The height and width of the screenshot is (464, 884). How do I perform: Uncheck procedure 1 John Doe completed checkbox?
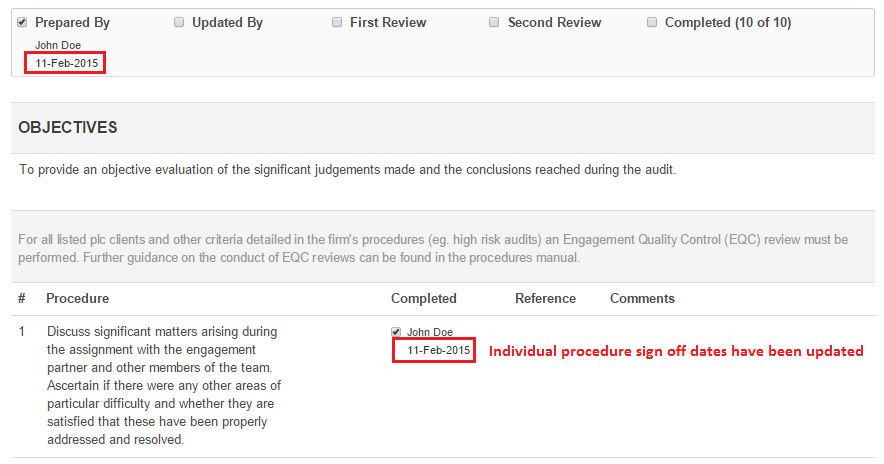[x=396, y=332]
